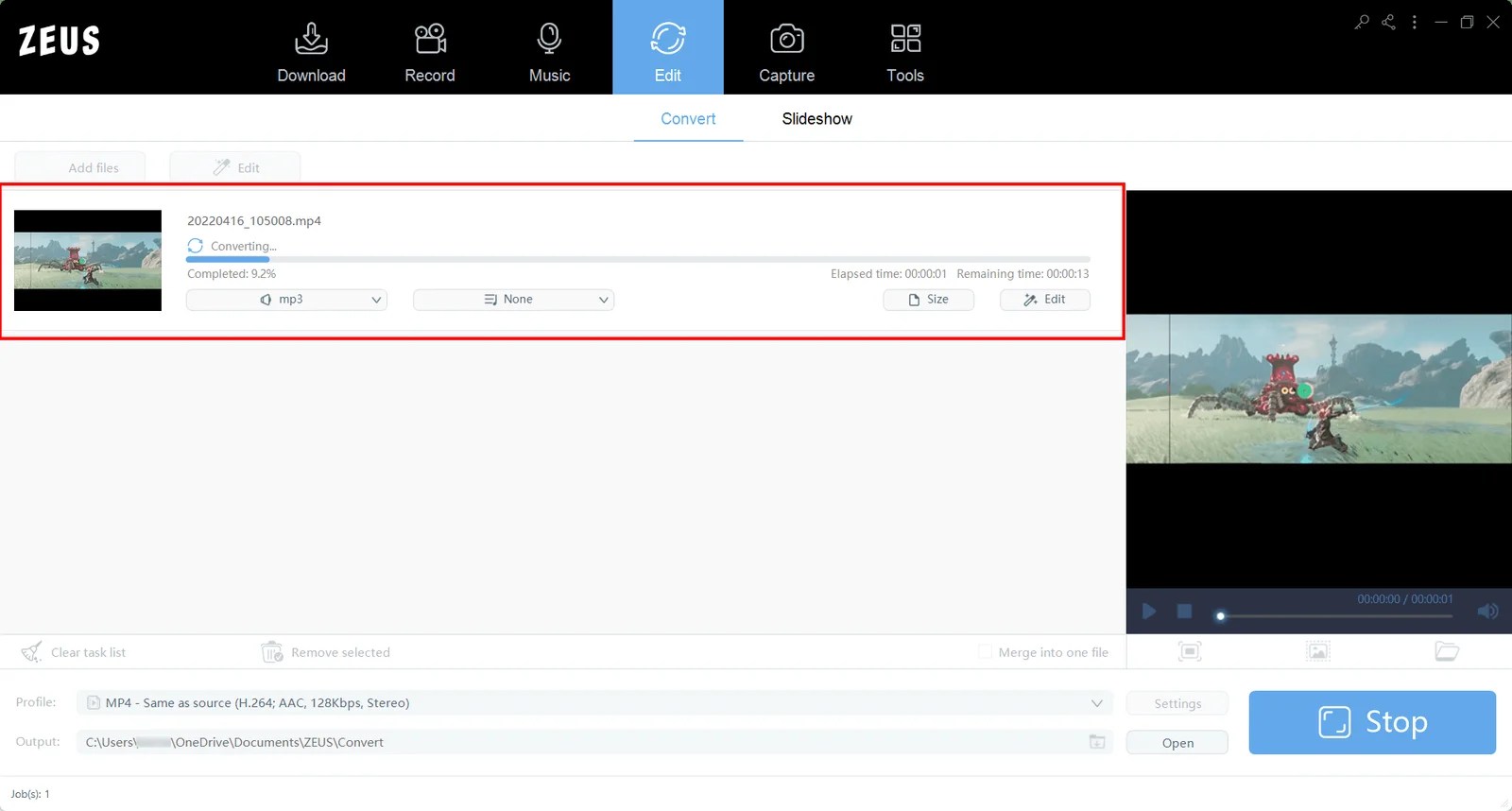Open the Tools section
The height and width of the screenshot is (811, 1512).
pos(905,52)
